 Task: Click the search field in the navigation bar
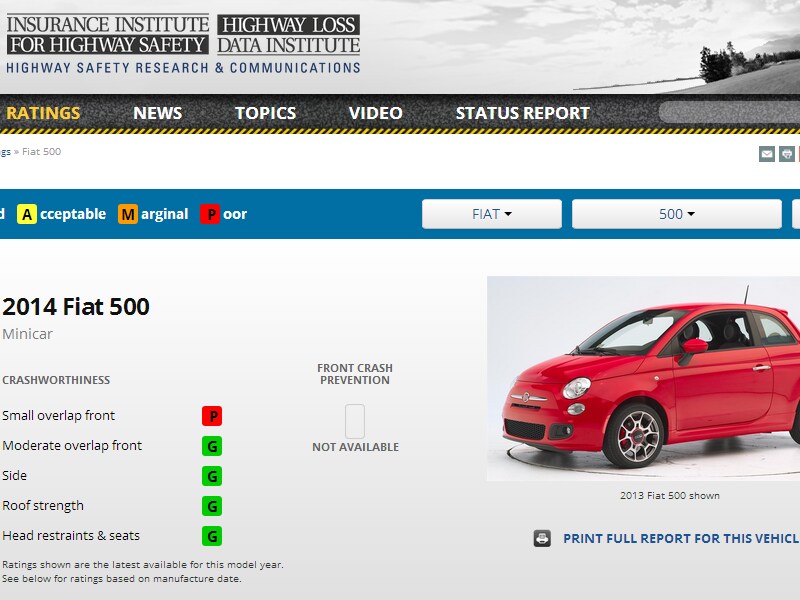pyautogui.click(x=730, y=112)
